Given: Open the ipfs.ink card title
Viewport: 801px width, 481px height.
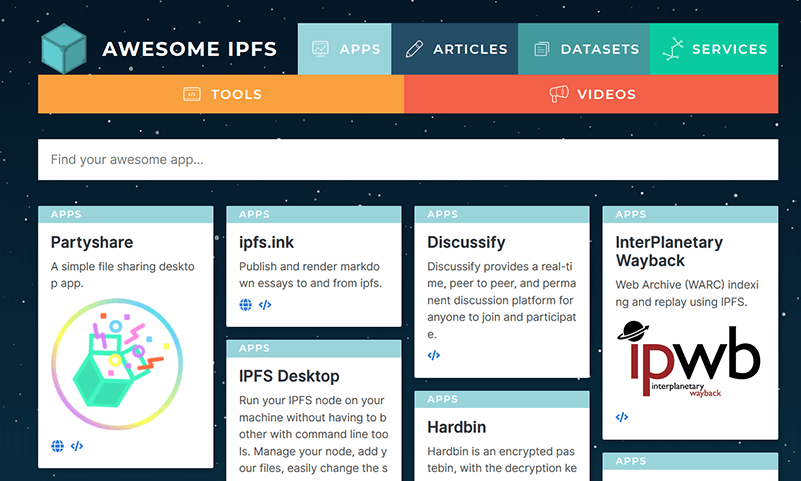Looking at the screenshot, I should (x=267, y=242).
